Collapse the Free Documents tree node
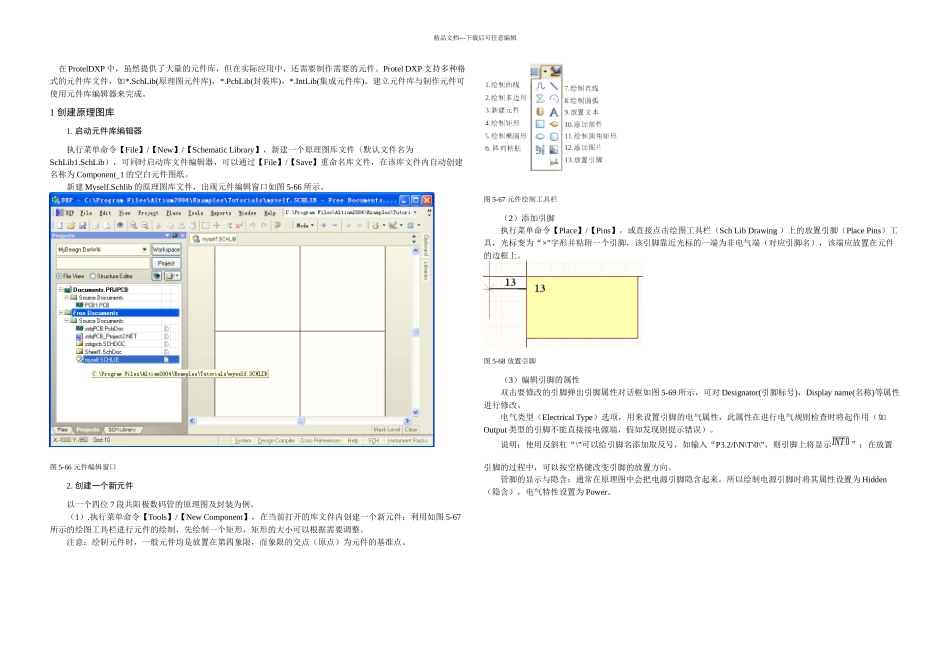The width and height of the screenshot is (950, 672). [61, 313]
